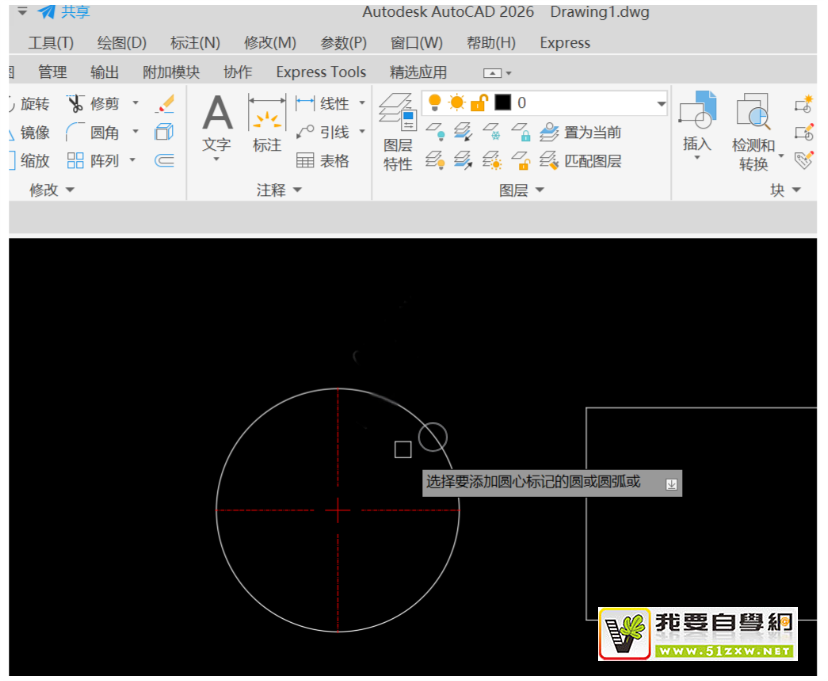Open the 文字 (Text) tool
This screenshot has height=681, width=828.
pyautogui.click(x=217, y=124)
